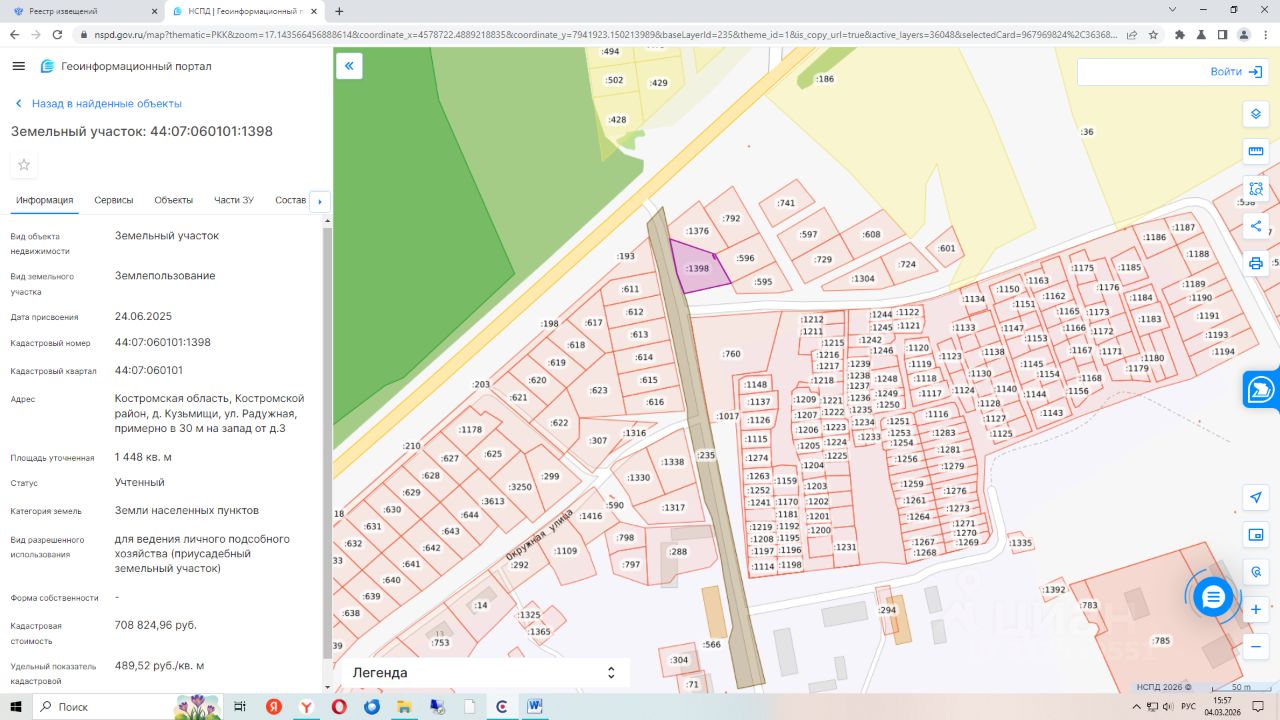The height and width of the screenshot is (720, 1280).
Task: Add the land plot to favorites with star
Action: tap(24, 165)
